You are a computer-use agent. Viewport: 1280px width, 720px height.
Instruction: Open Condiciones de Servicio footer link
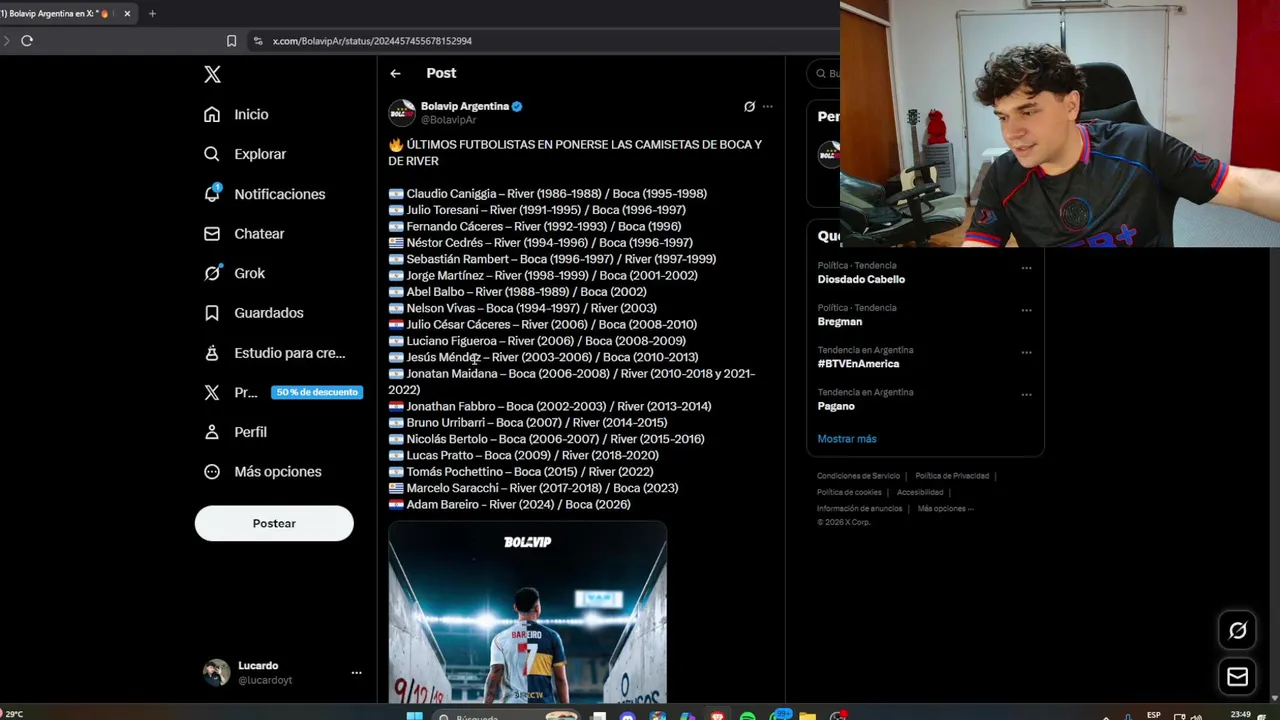pos(858,476)
